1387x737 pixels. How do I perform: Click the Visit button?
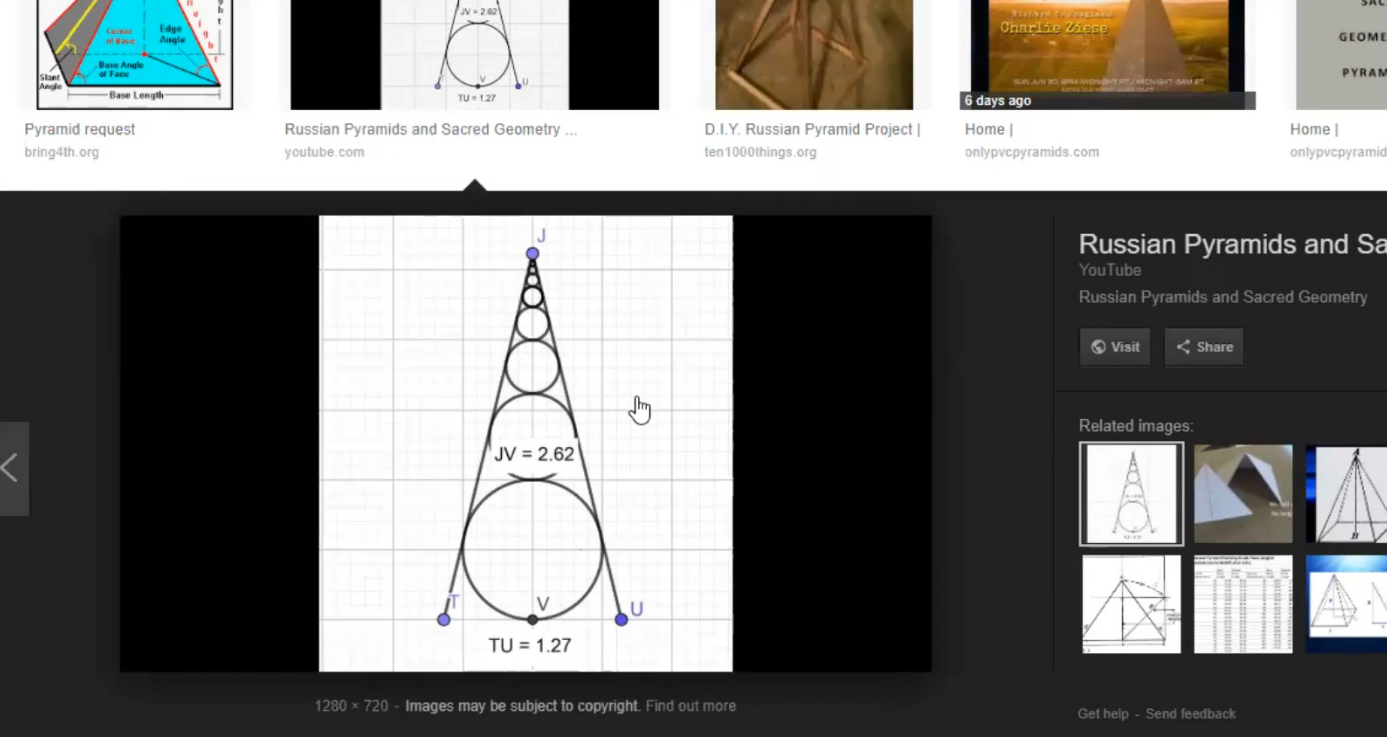(x=1115, y=347)
